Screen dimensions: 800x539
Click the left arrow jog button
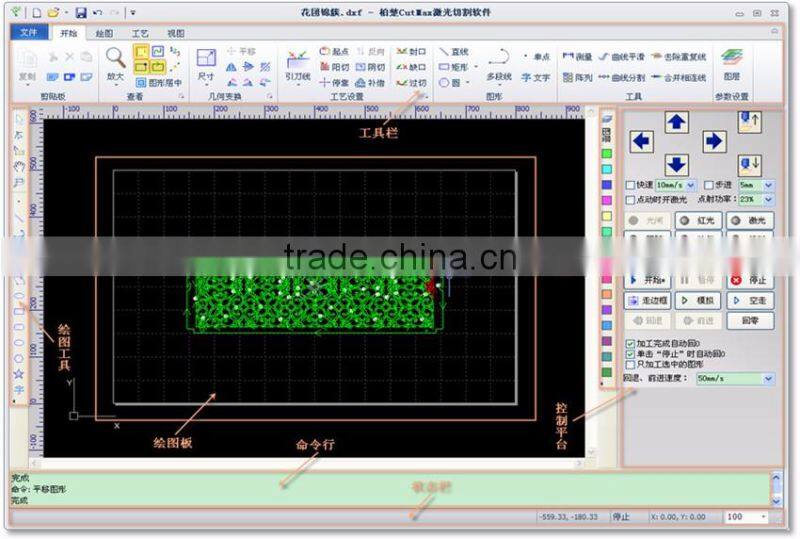[x=641, y=142]
